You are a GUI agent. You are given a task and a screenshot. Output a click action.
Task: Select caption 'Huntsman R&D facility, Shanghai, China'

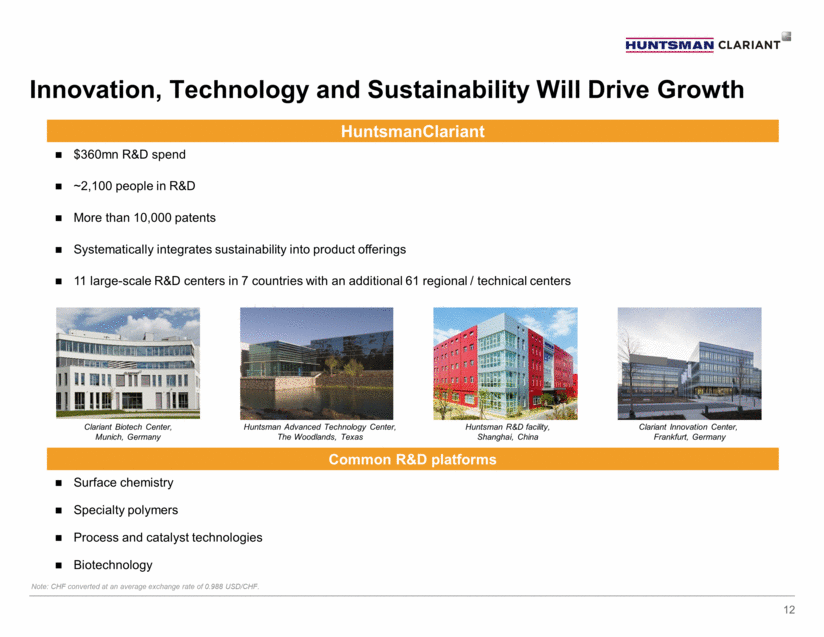click(x=507, y=432)
